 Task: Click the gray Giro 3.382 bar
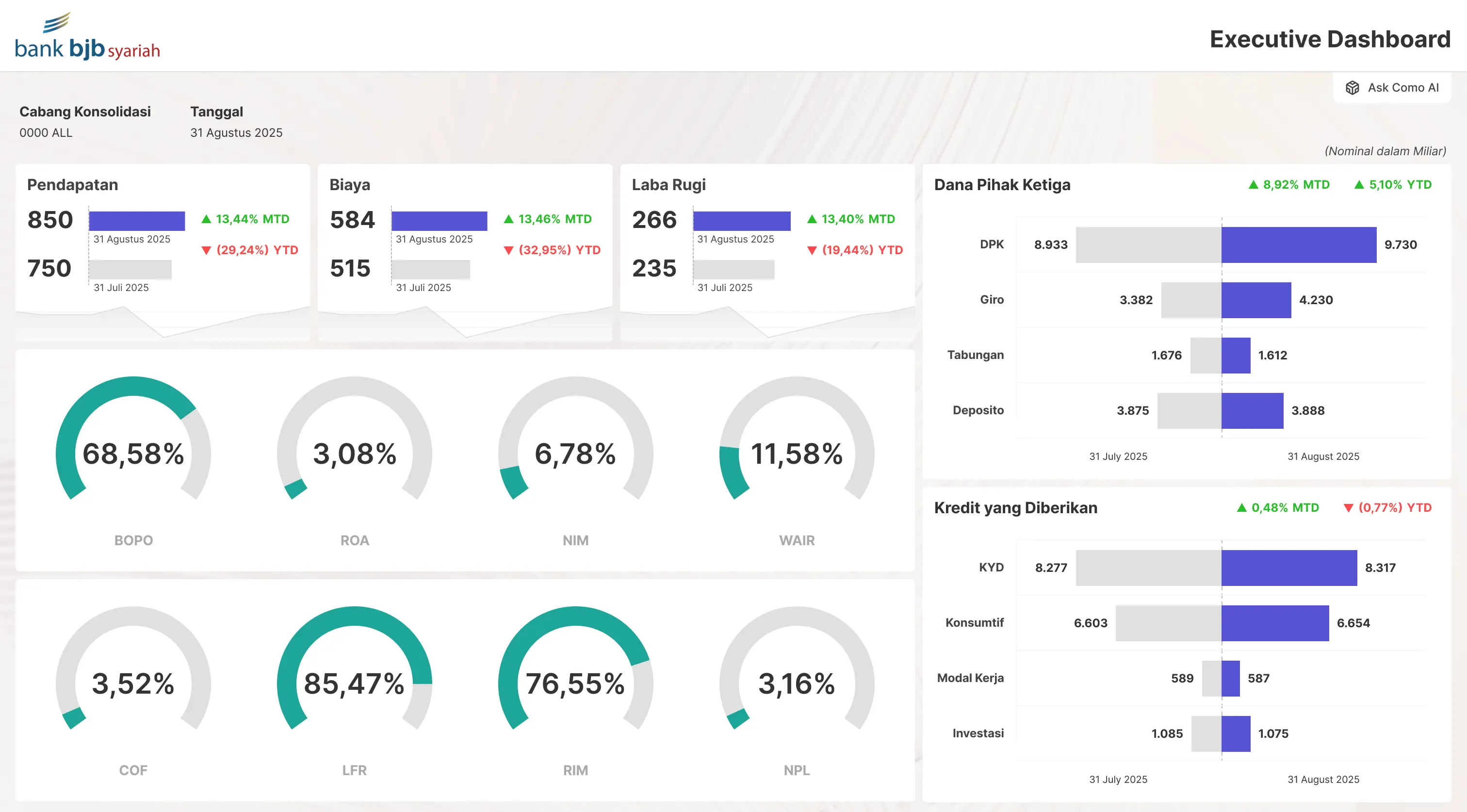click(x=1191, y=300)
